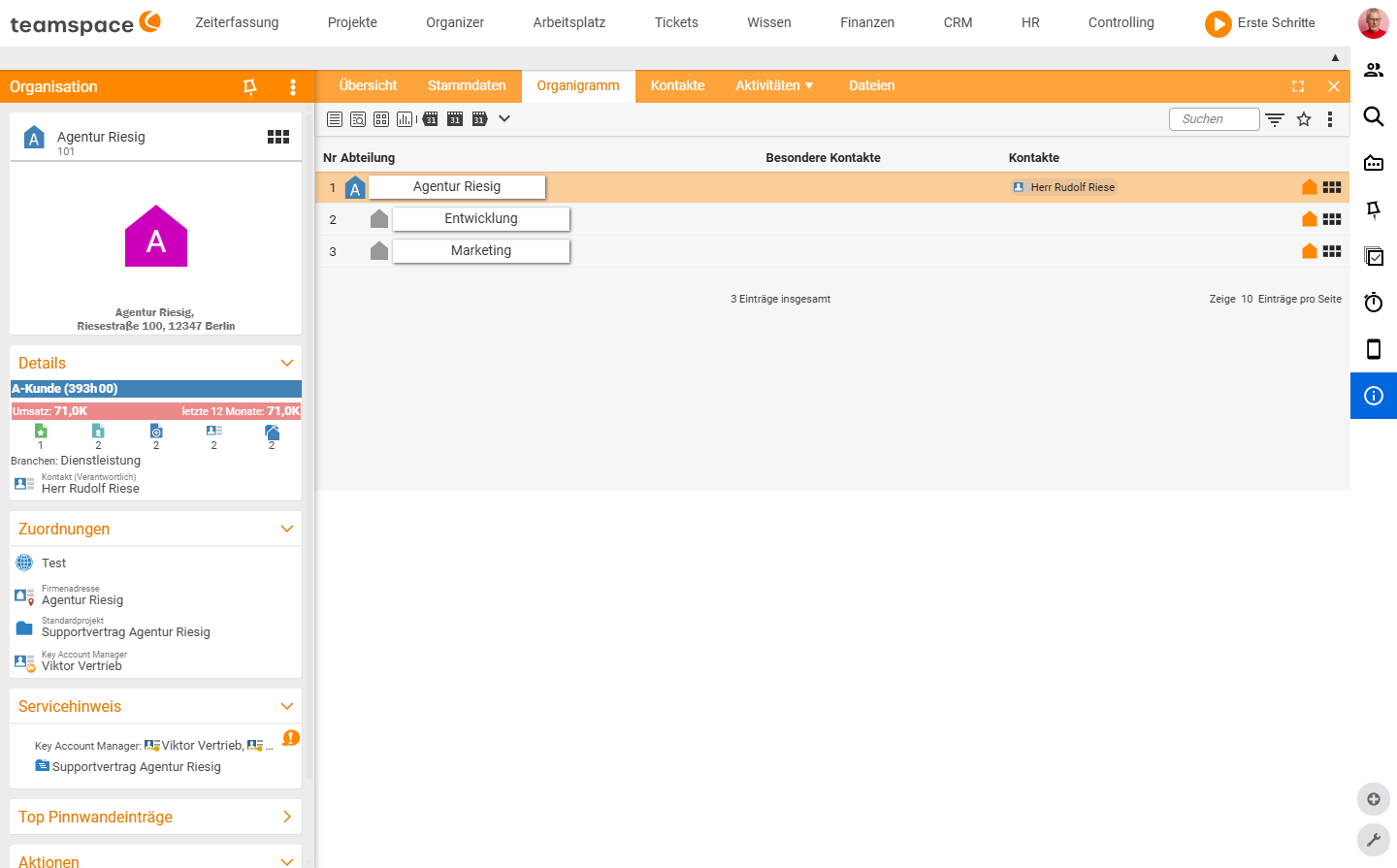The image size is (1397, 868).
Task: Open the CRM menu
Action: click(958, 22)
